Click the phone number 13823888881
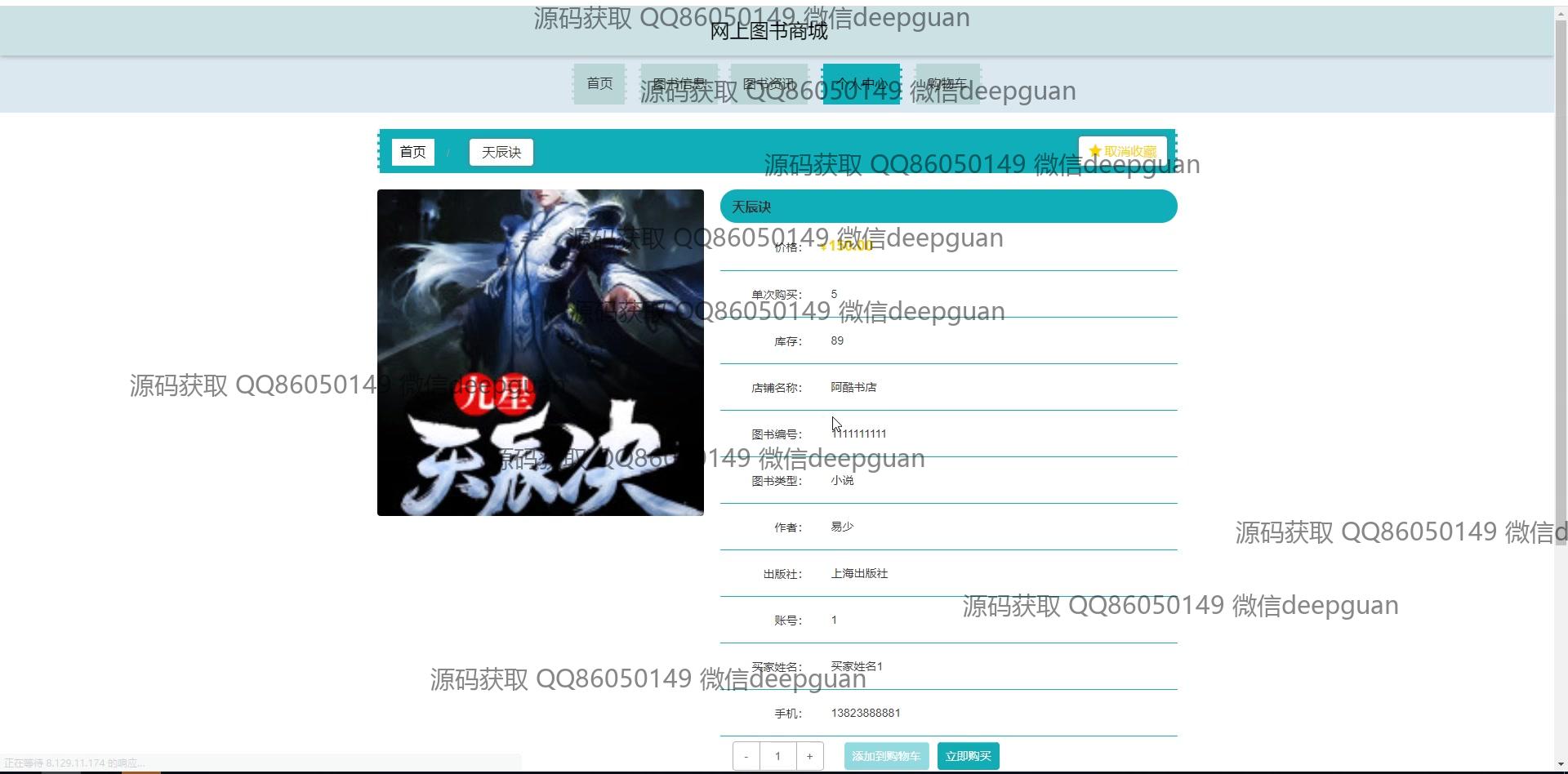 coord(866,714)
